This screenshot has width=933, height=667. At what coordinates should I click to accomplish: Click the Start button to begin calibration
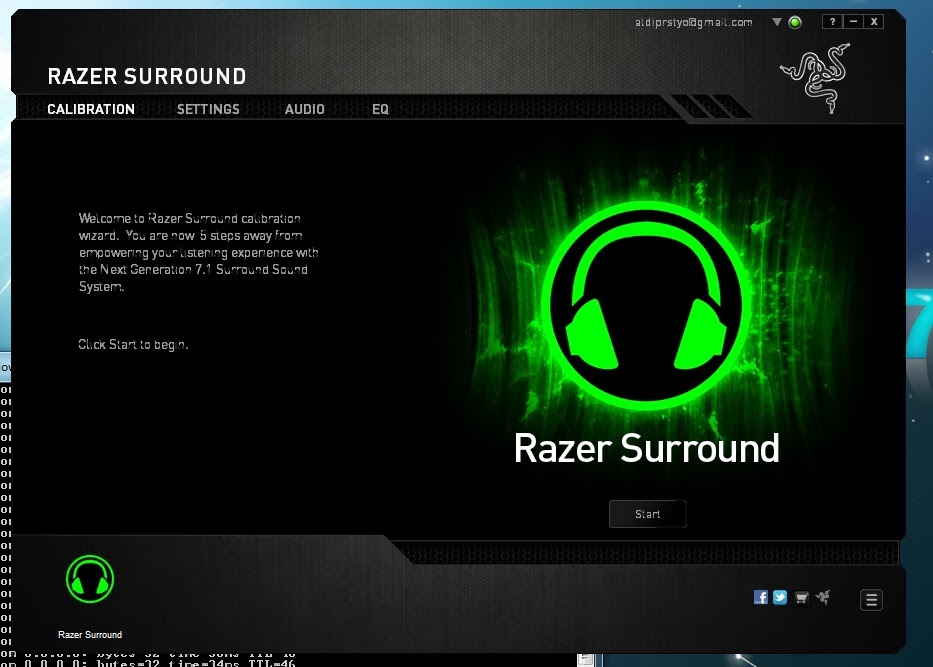647,514
